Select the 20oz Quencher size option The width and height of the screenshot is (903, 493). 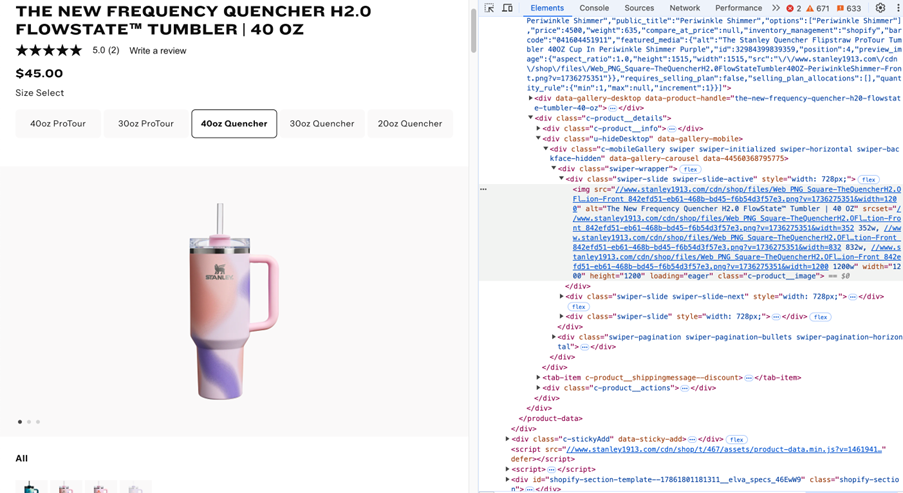coord(410,124)
